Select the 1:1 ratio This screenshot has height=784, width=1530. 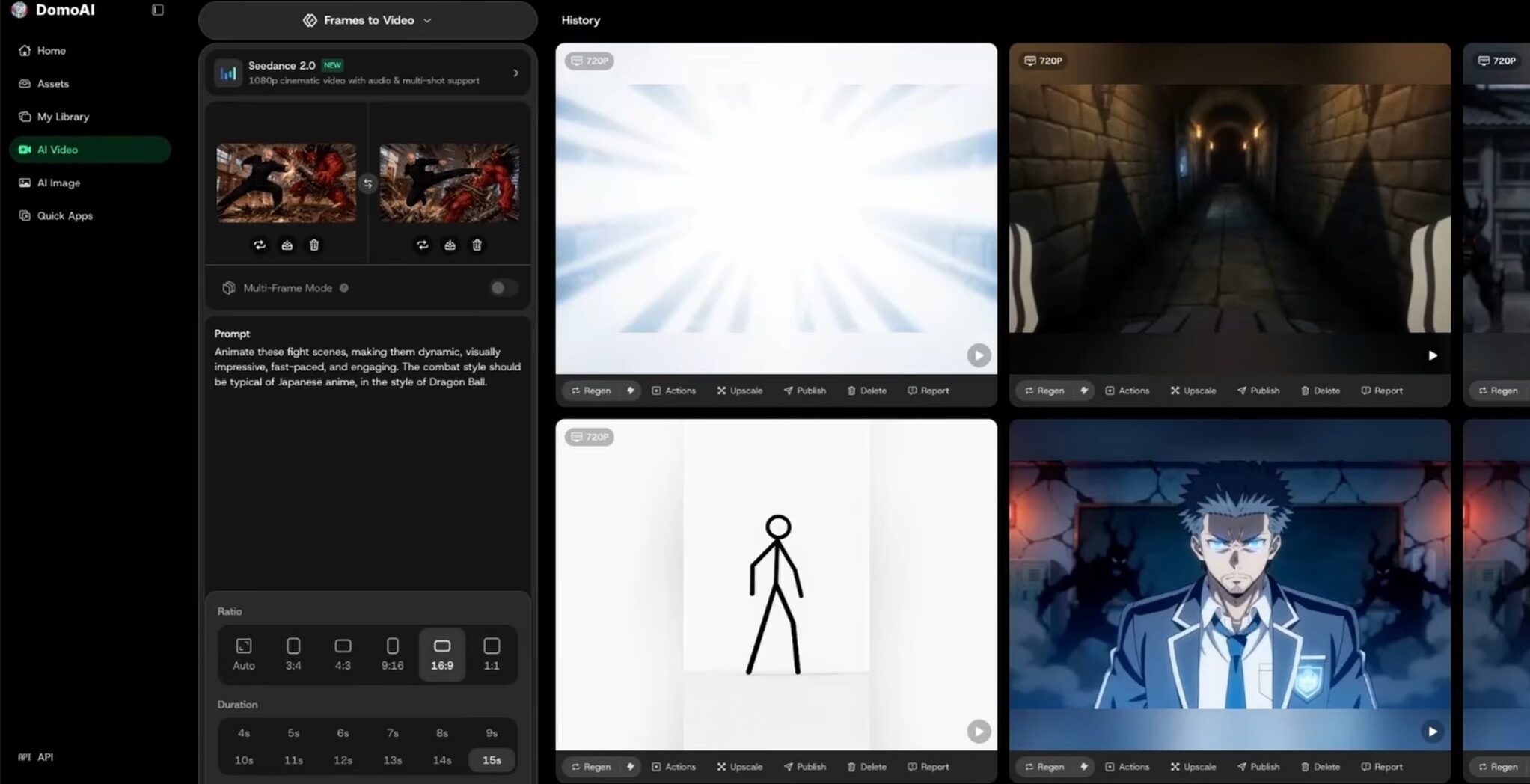492,655
